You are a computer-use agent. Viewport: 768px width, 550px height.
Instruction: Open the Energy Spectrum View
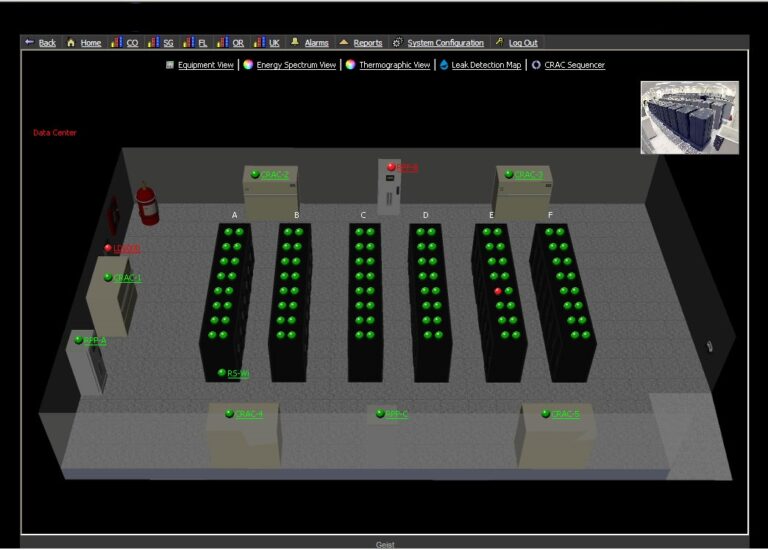tap(296, 65)
